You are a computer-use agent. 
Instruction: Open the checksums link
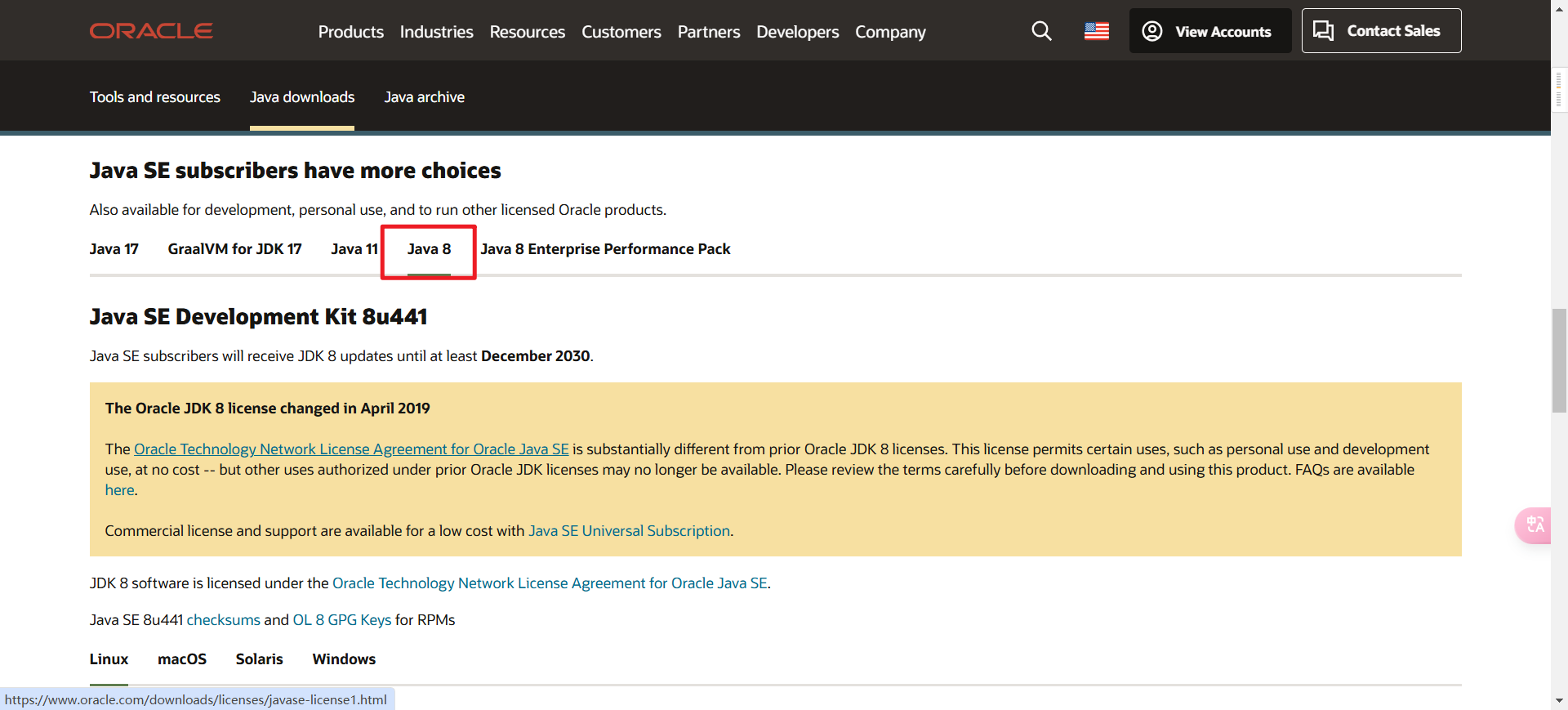223,620
